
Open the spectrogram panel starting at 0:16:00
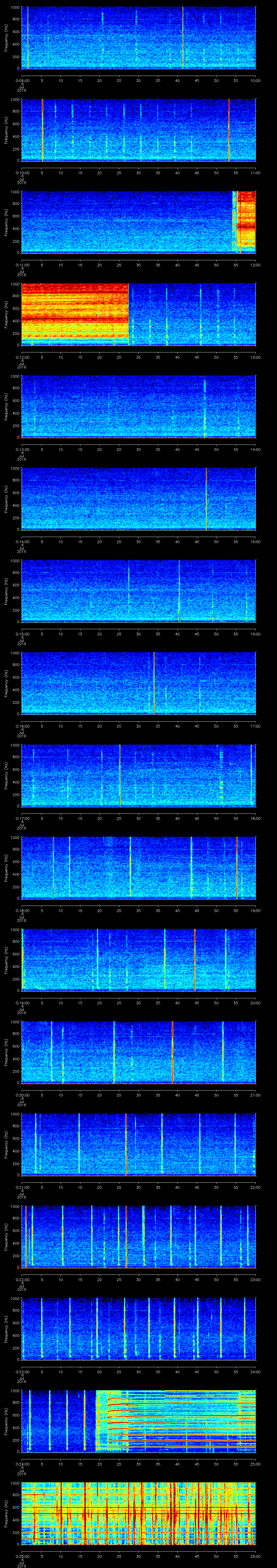click(x=139, y=683)
